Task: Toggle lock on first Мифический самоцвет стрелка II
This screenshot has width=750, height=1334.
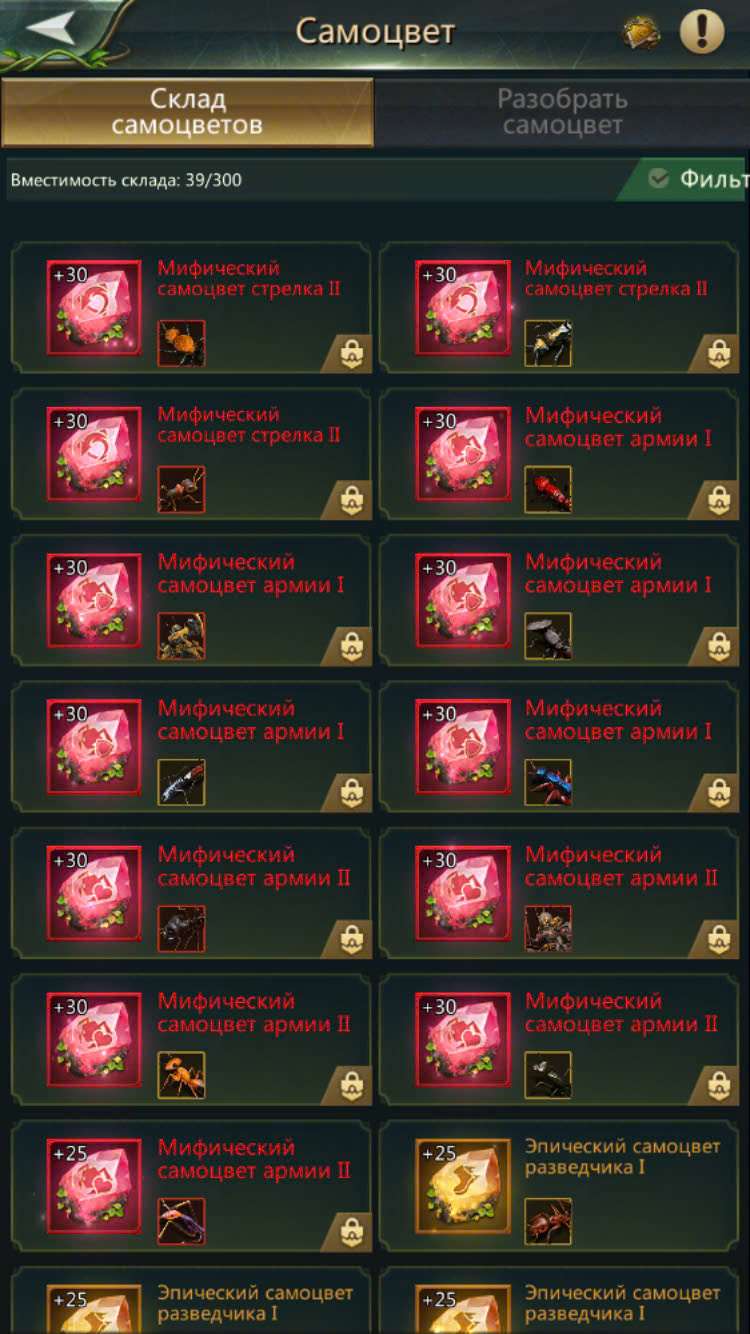Action: pyautogui.click(x=351, y=354)
